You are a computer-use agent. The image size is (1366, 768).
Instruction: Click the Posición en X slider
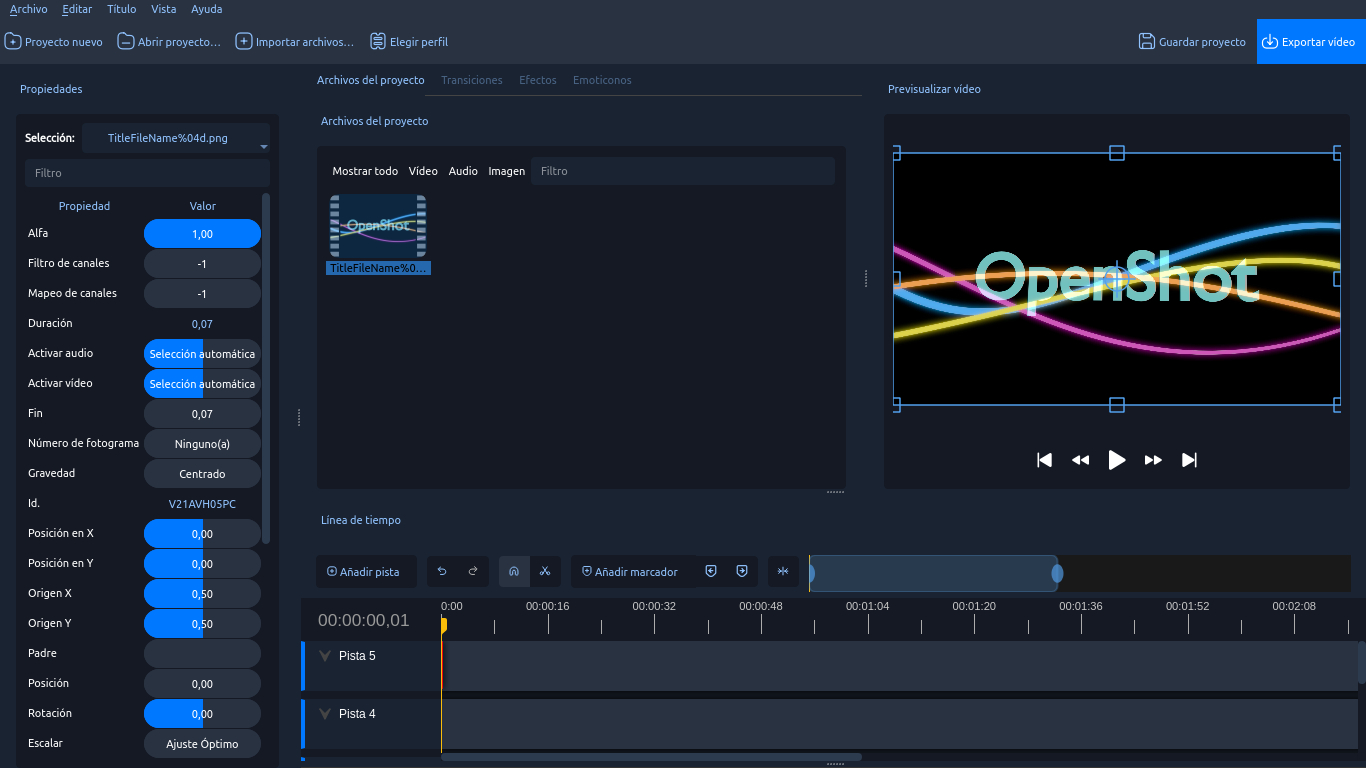click(202, 534)
